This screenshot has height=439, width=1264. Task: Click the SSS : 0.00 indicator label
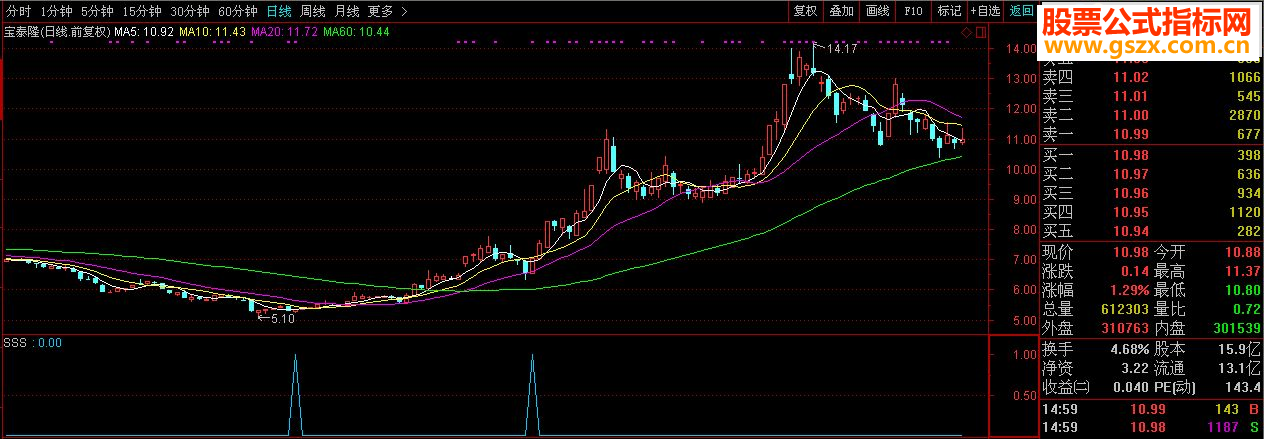click(33, 342)
